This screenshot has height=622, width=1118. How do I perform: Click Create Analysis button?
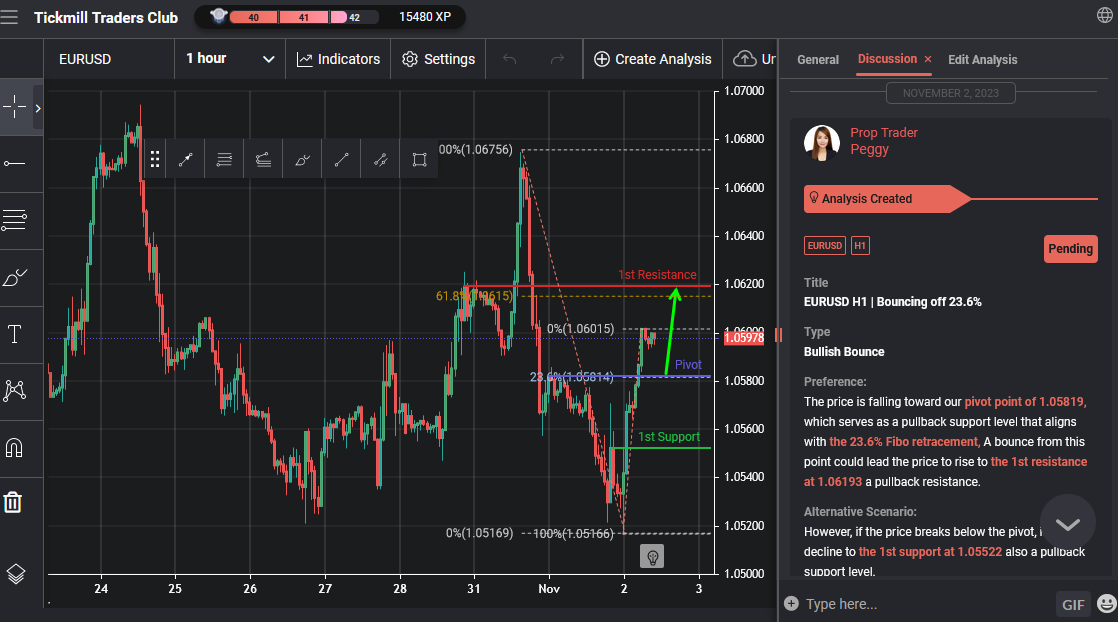click(652, 58)
